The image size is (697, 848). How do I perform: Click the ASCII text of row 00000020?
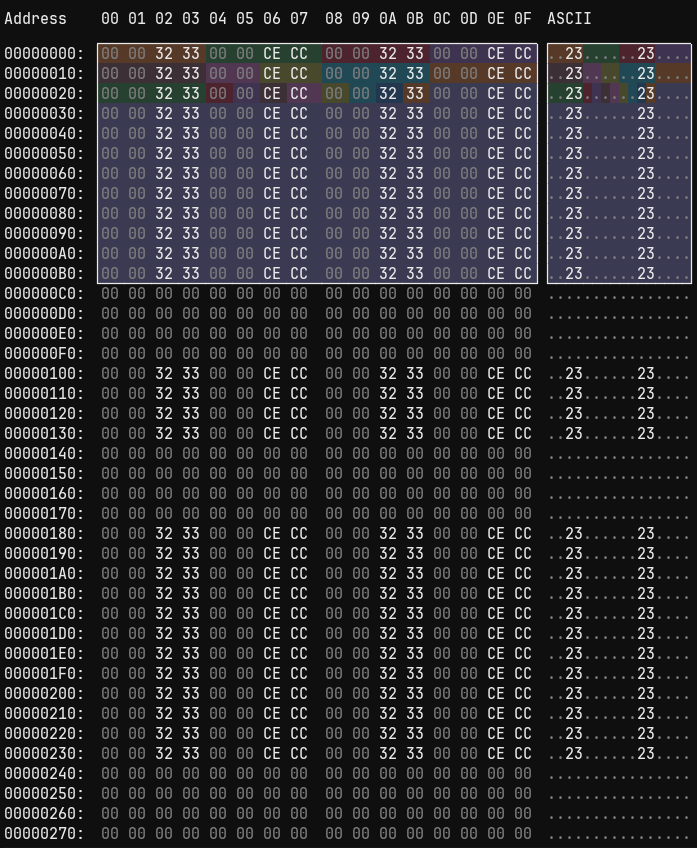(x=619, y=94)
